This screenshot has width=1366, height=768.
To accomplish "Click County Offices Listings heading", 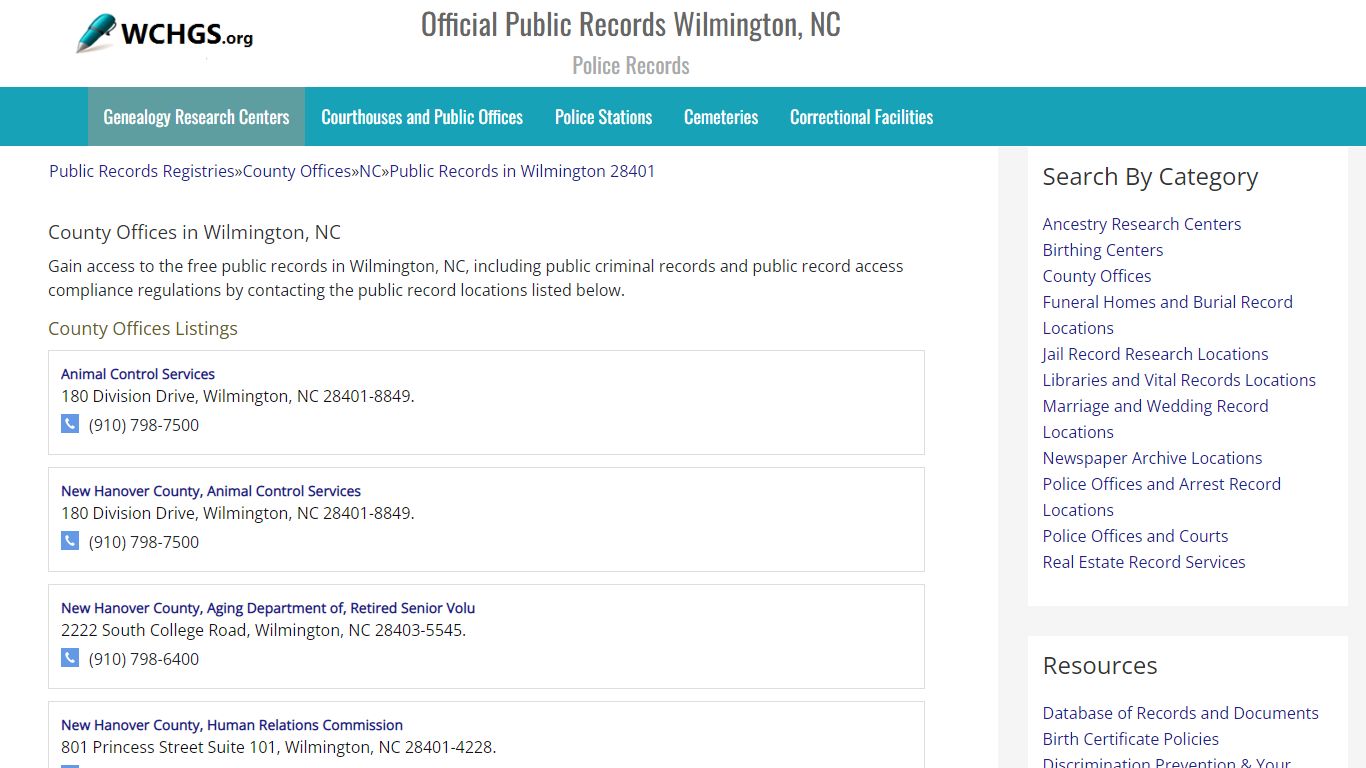I will [143, 328].
